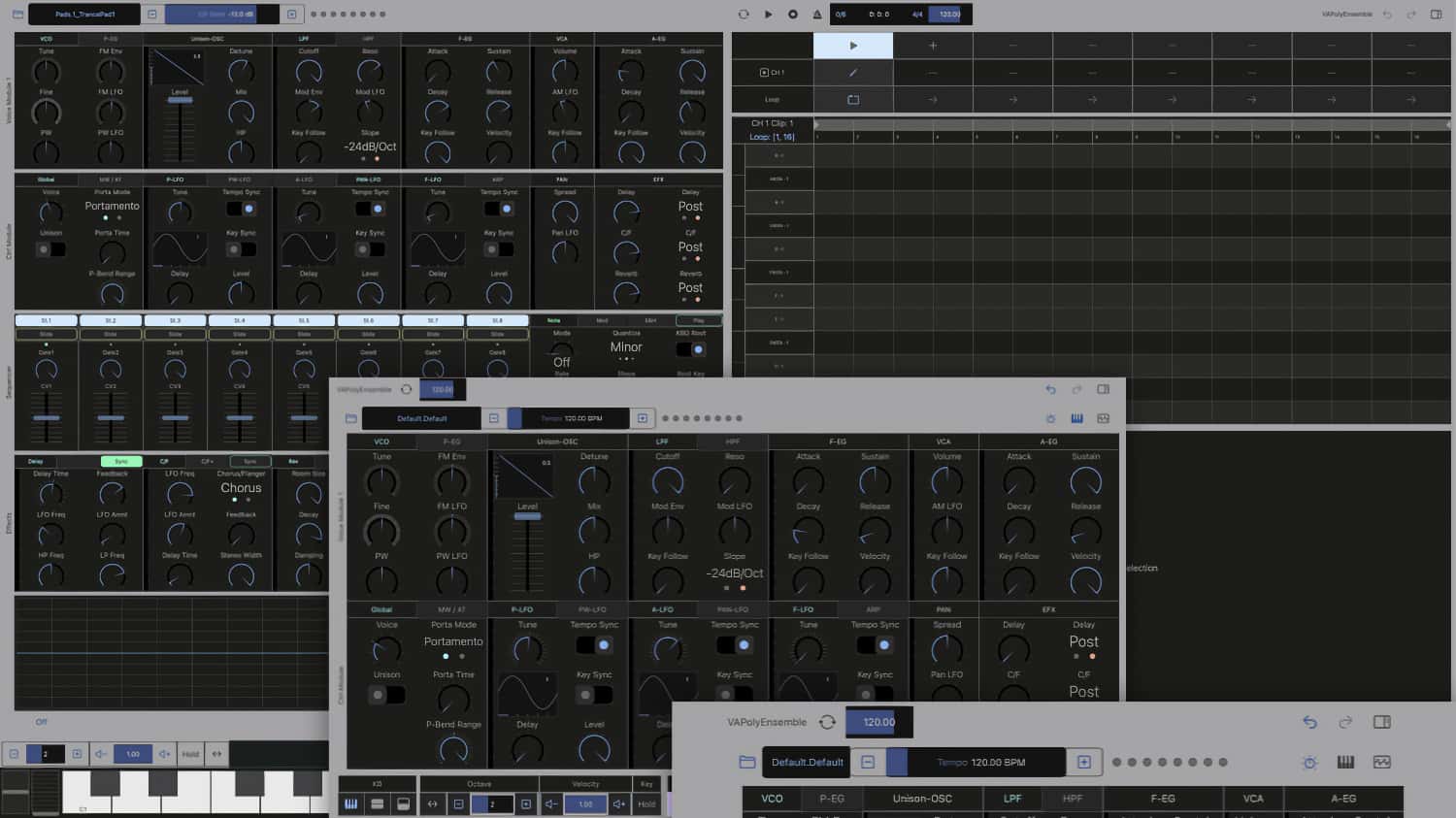The image size is (1456, 818).
Task: Open the settings gear icon in the middle window
Action: [1050, 418]
